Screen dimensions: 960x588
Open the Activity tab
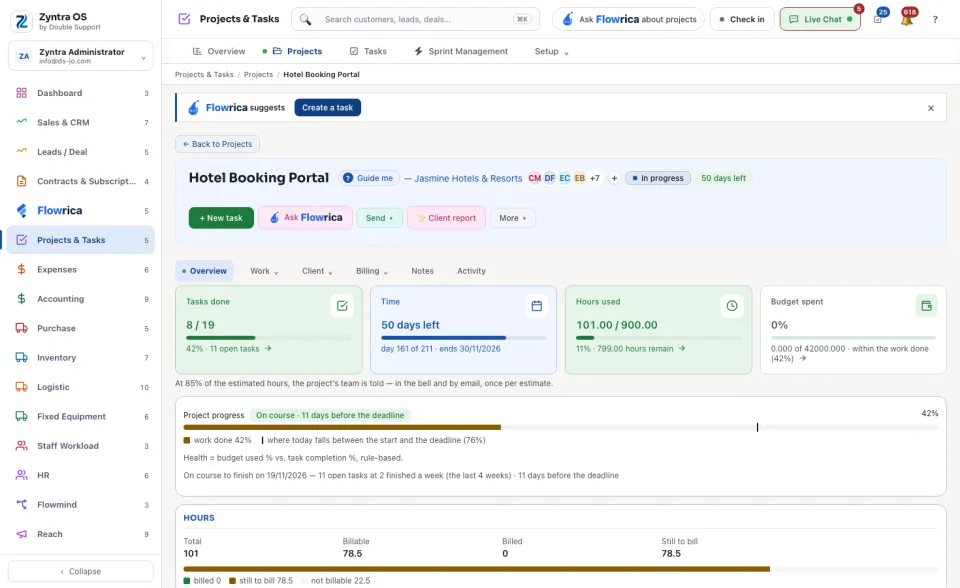[471, 271]
